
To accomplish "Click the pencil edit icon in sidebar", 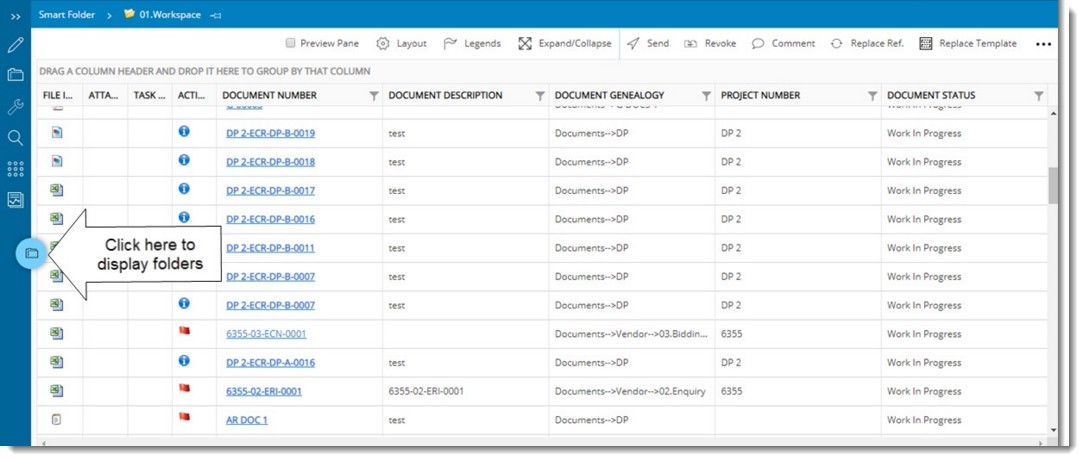I will (x=15, y=45).
